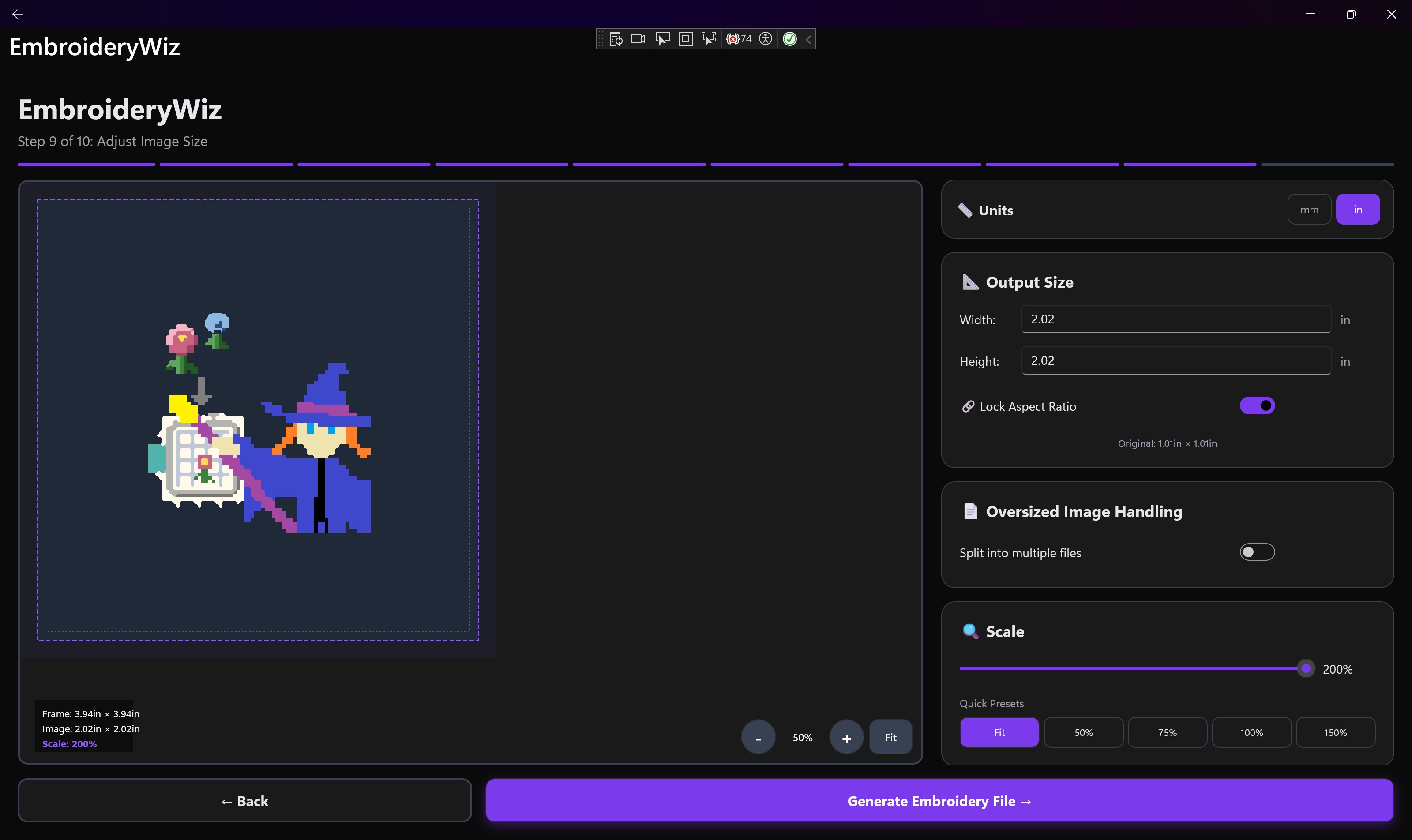Click the back arrow in the title bar

18,14
